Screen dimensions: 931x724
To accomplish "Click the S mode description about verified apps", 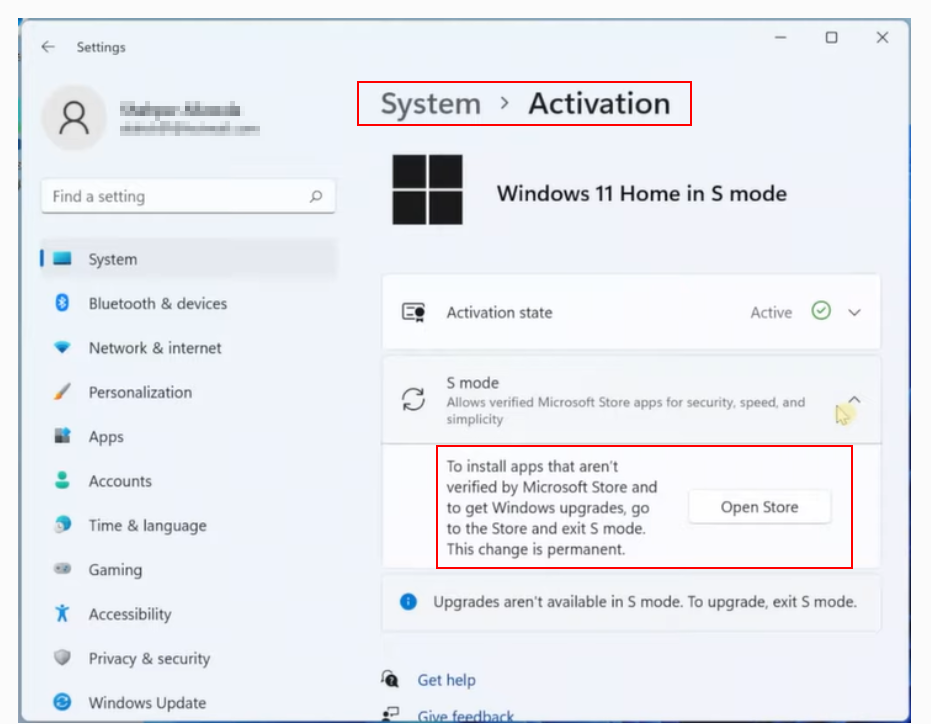I will coord(626,410).
